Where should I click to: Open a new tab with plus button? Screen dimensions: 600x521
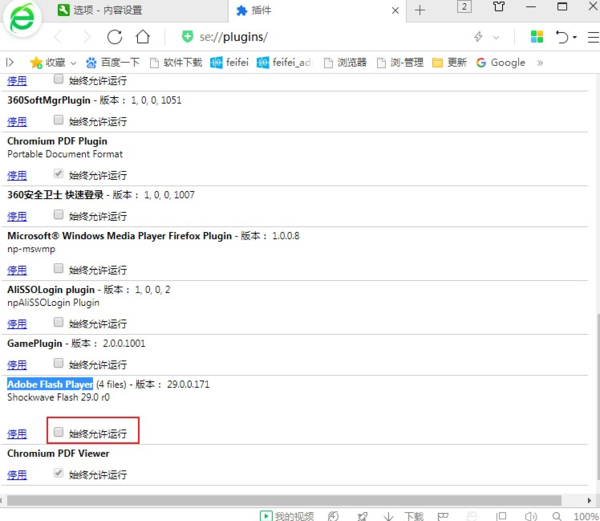point(419,10)
